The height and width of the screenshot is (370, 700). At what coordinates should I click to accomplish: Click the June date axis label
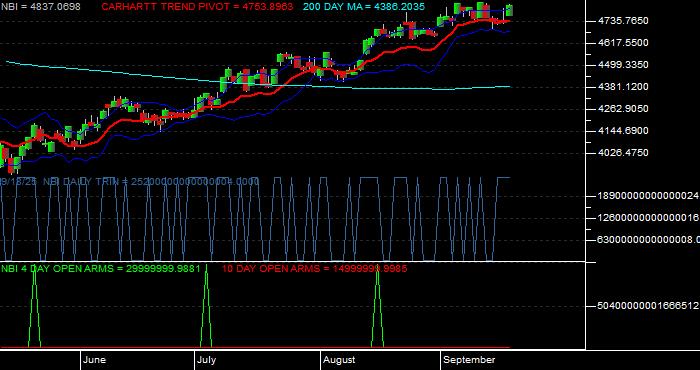tap(95, 360)
